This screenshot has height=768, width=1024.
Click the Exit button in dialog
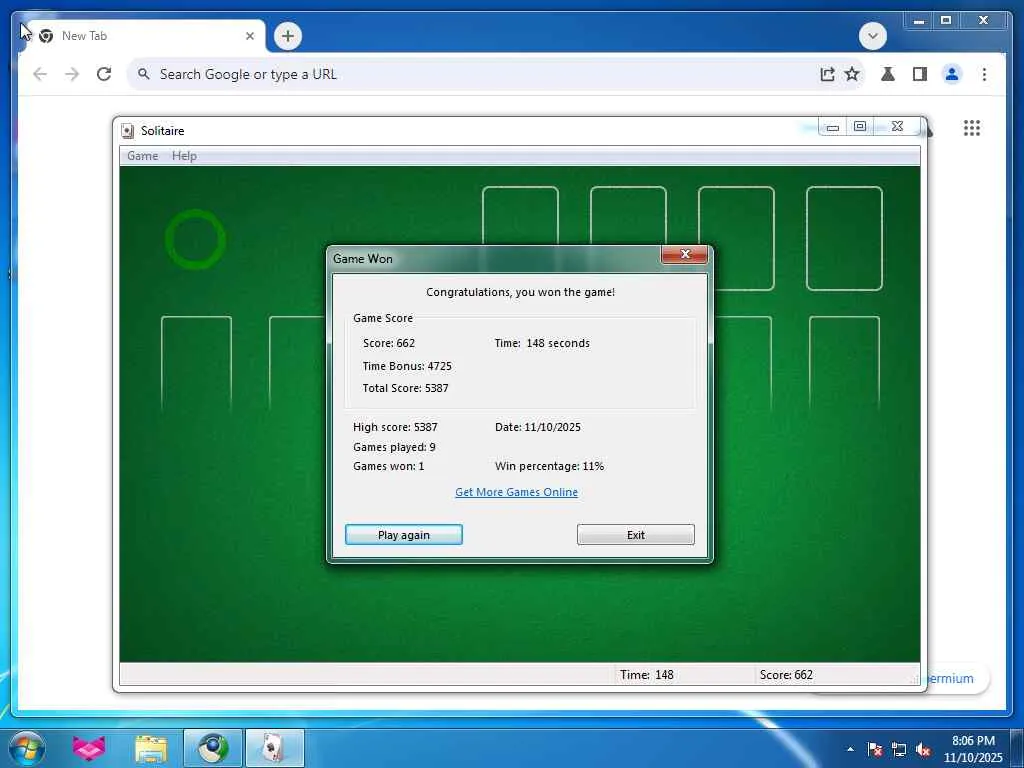pos(635,535)
